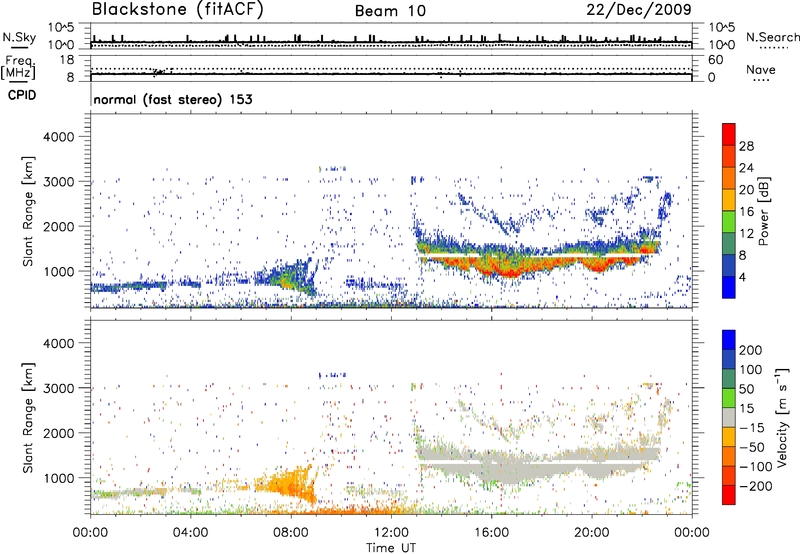Viewport: 800px width, 554px height.
Task: Click the '28' value on Power color bar
Action: point(746,146)
